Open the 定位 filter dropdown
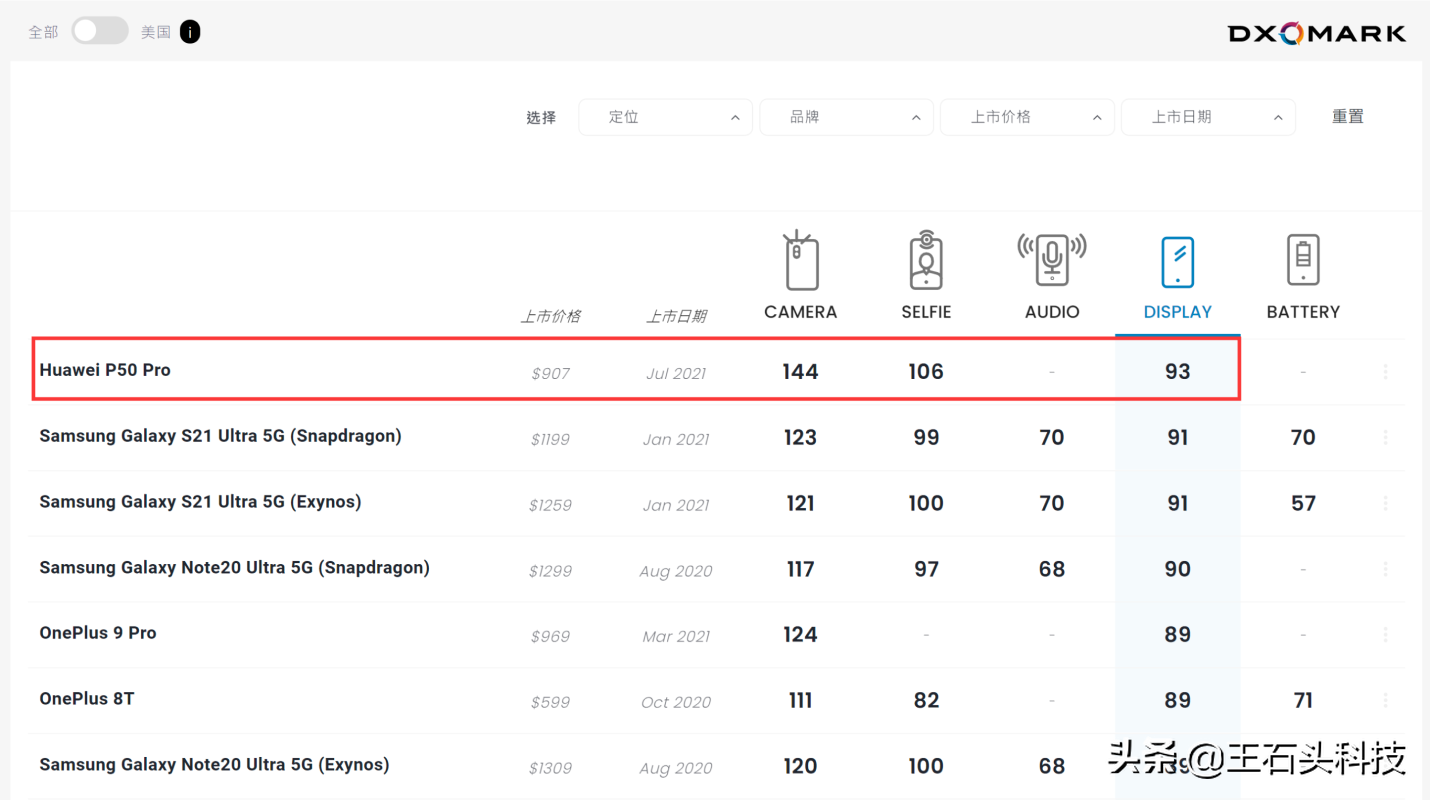This screenshot has height=800, width=1430. click(665, 117)
